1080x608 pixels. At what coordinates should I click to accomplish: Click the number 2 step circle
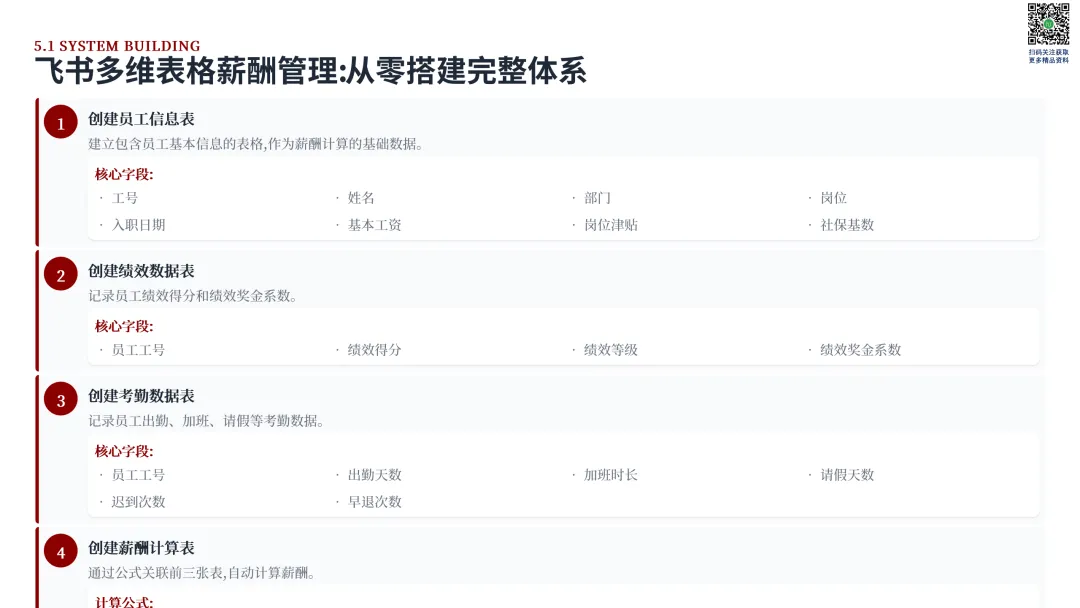(x=61, y=275)
